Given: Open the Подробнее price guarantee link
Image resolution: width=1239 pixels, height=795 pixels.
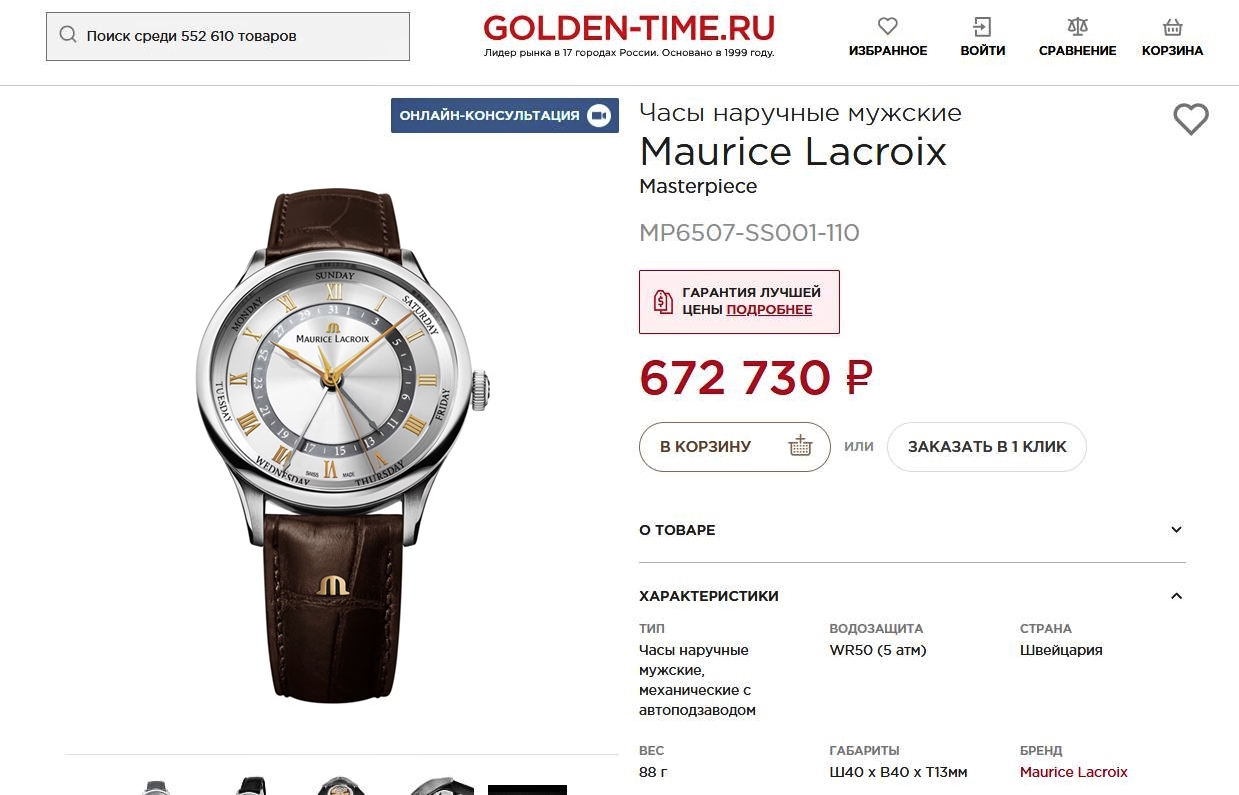Looking at the screenshot, I should tap(769, 310).
